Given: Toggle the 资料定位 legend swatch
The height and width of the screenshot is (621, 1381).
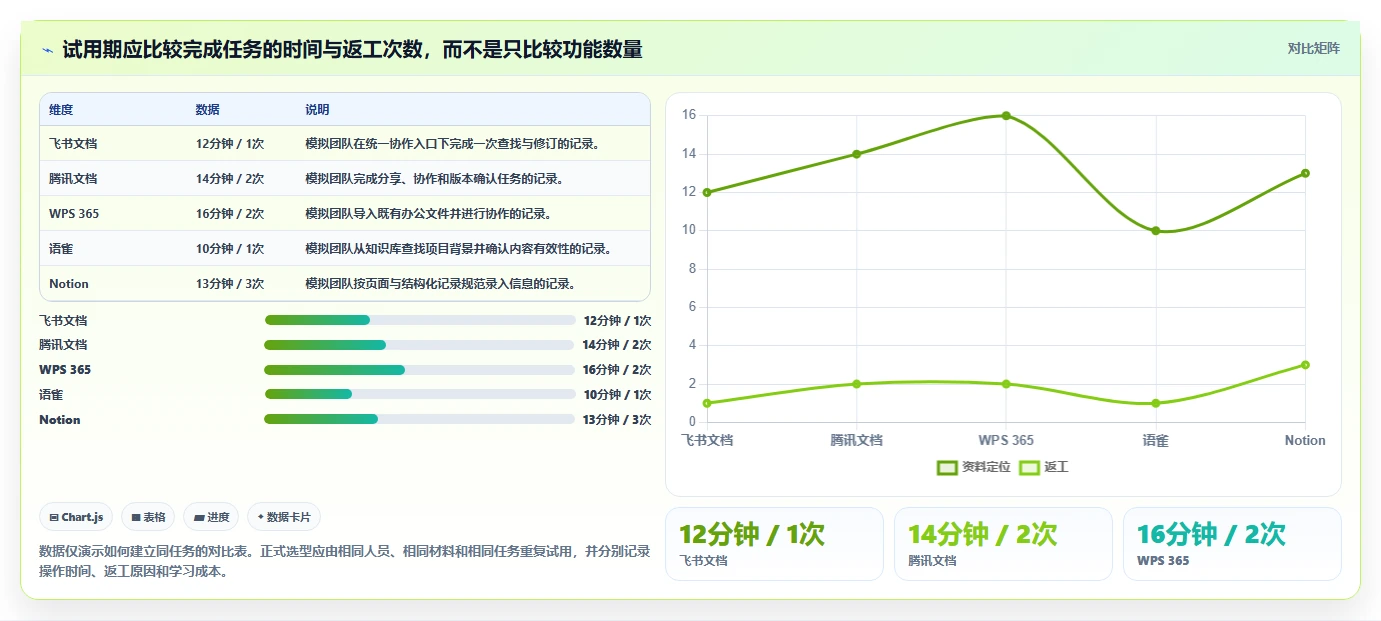Looking at the screenshot, I should coord(947,467).
